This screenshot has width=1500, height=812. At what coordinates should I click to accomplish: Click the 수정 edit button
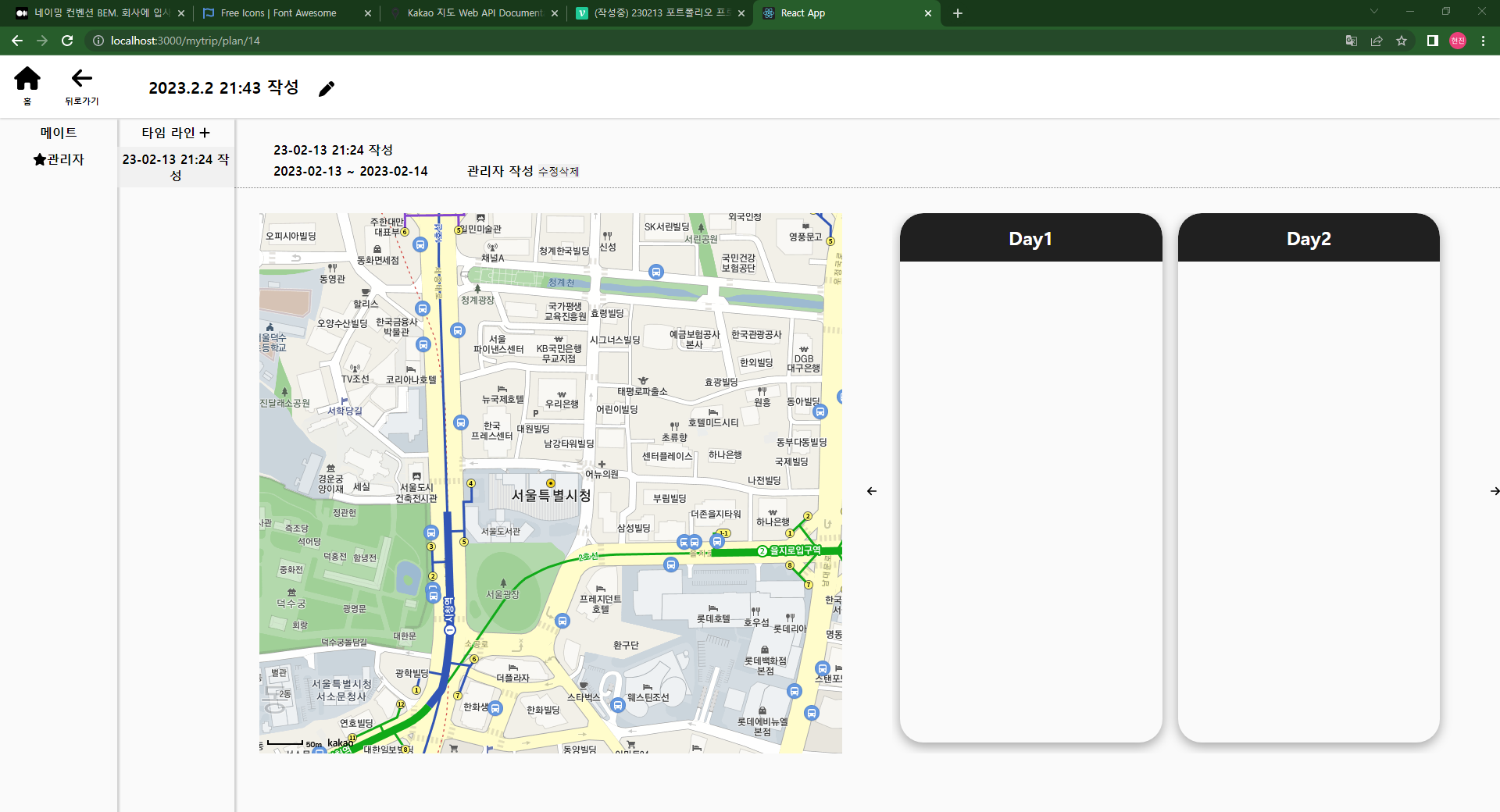tap(548, 172)
